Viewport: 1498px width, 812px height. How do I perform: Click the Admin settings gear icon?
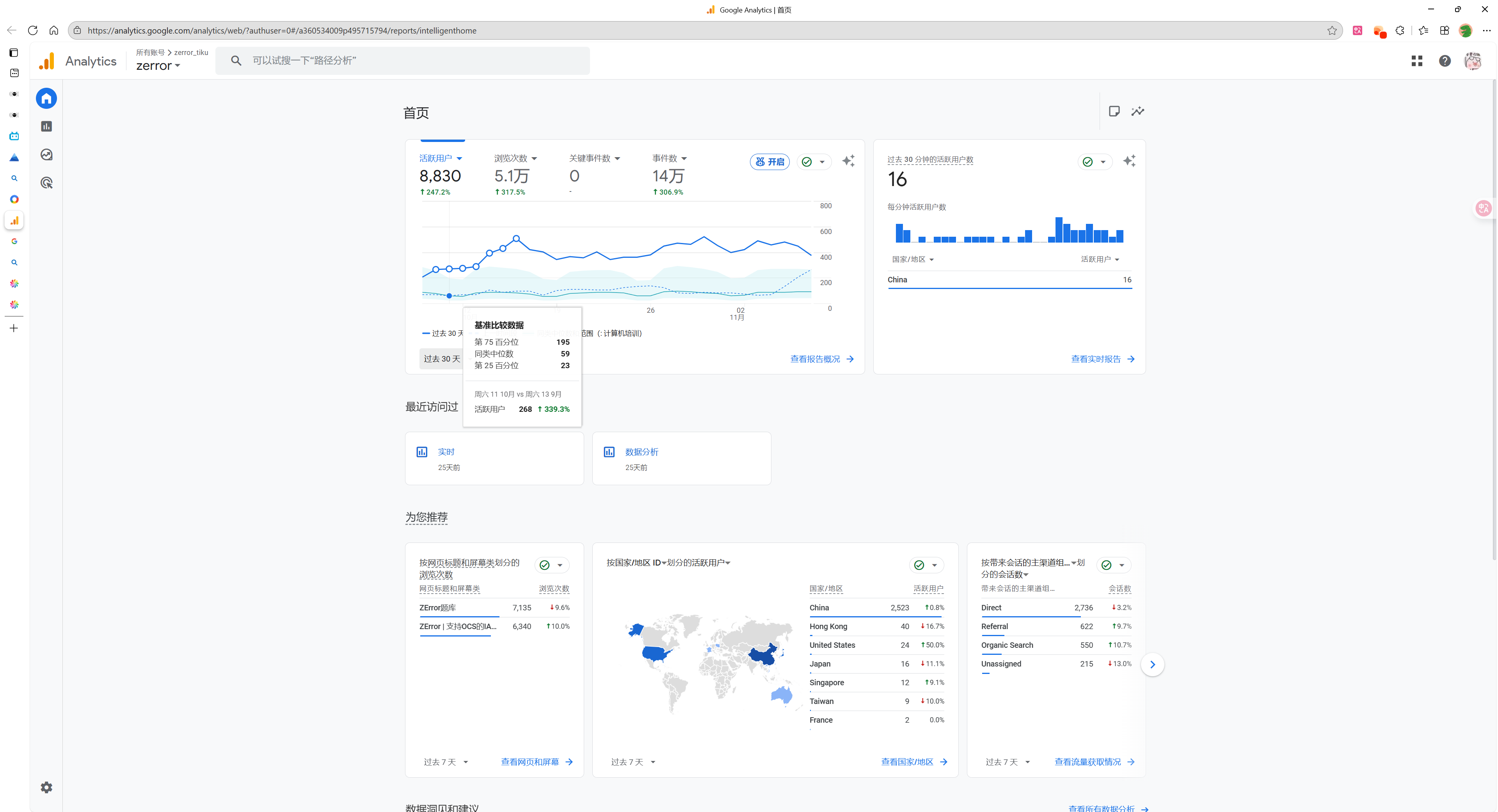(x=46, y=787)
